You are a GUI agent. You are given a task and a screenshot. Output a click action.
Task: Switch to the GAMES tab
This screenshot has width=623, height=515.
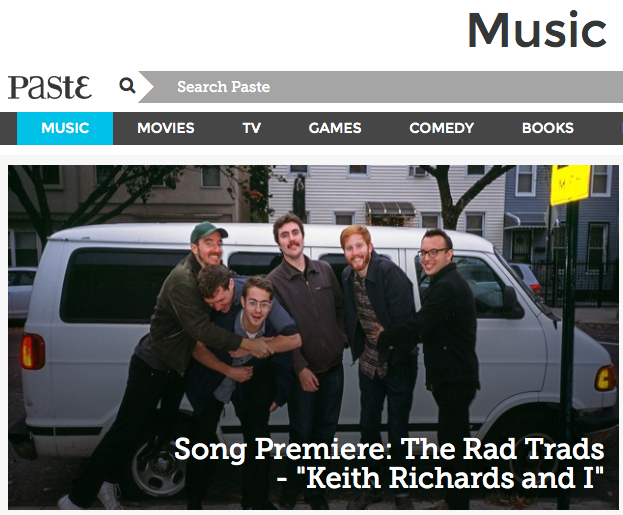coord(335,128)
